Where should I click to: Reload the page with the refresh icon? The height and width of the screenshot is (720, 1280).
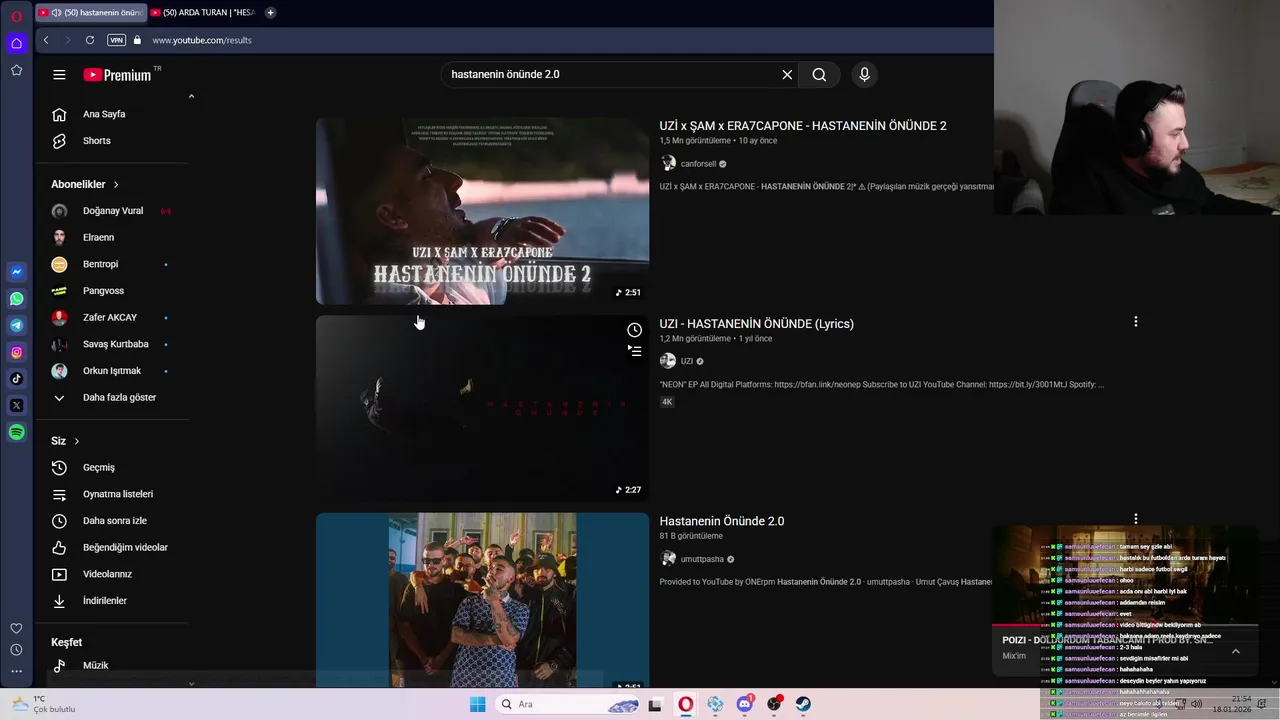point(90,40)
